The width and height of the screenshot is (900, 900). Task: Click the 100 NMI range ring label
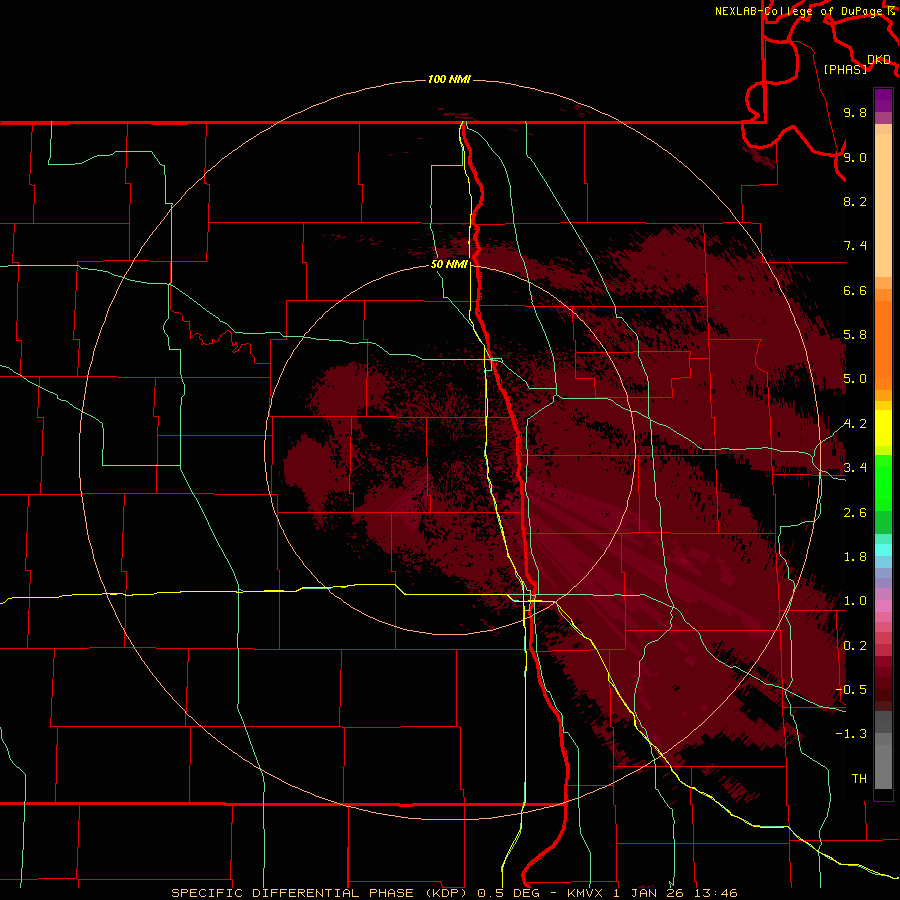449,79
